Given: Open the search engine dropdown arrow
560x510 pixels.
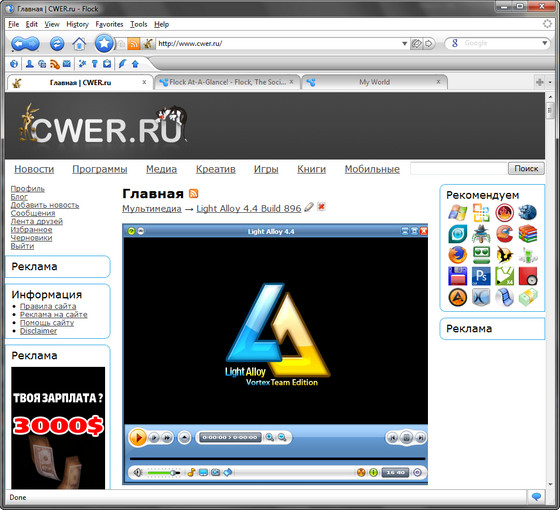Looking at the screenshot, I should tap(544, 43).
